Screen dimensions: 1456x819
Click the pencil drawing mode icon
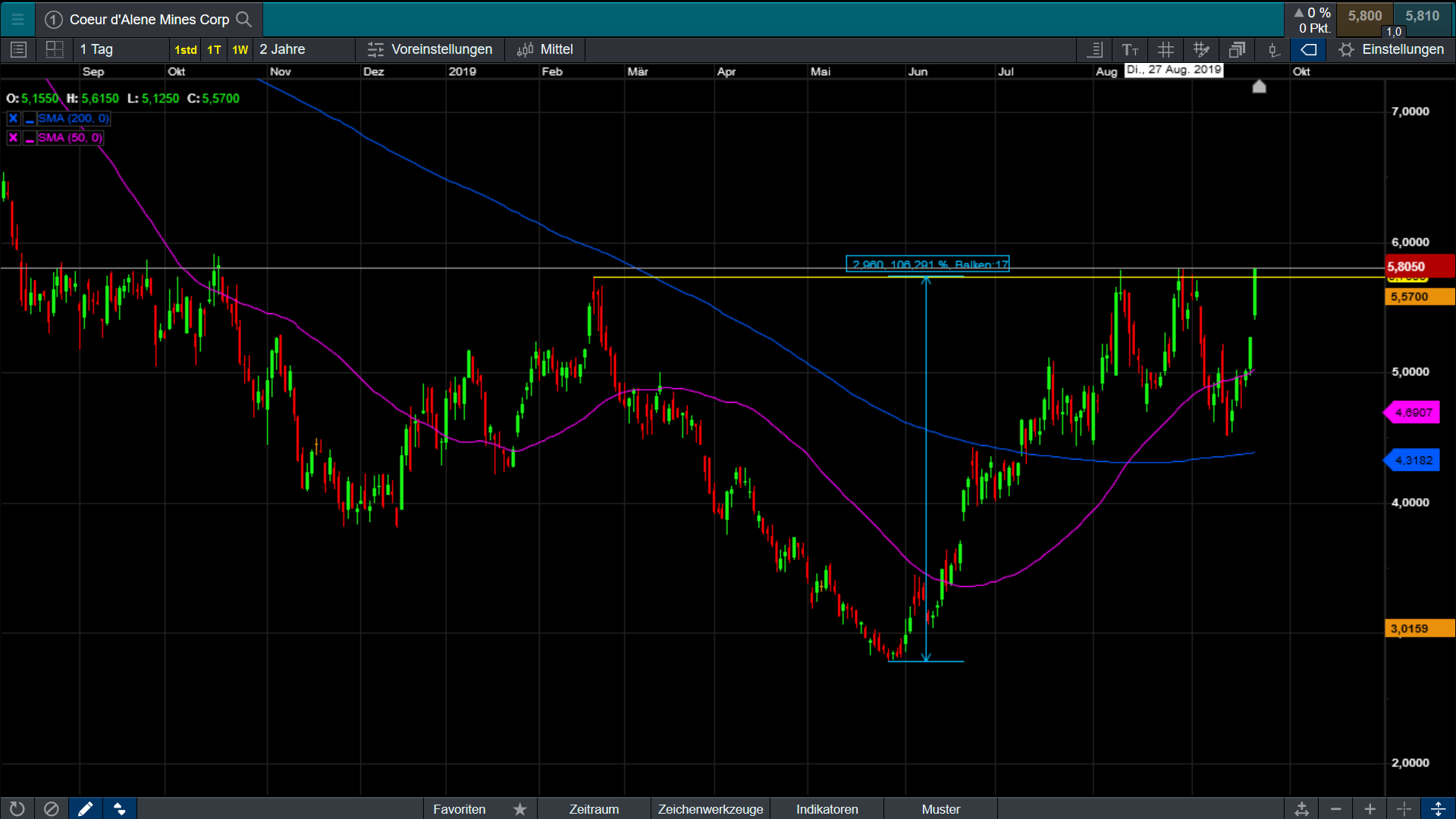point(85,809)
